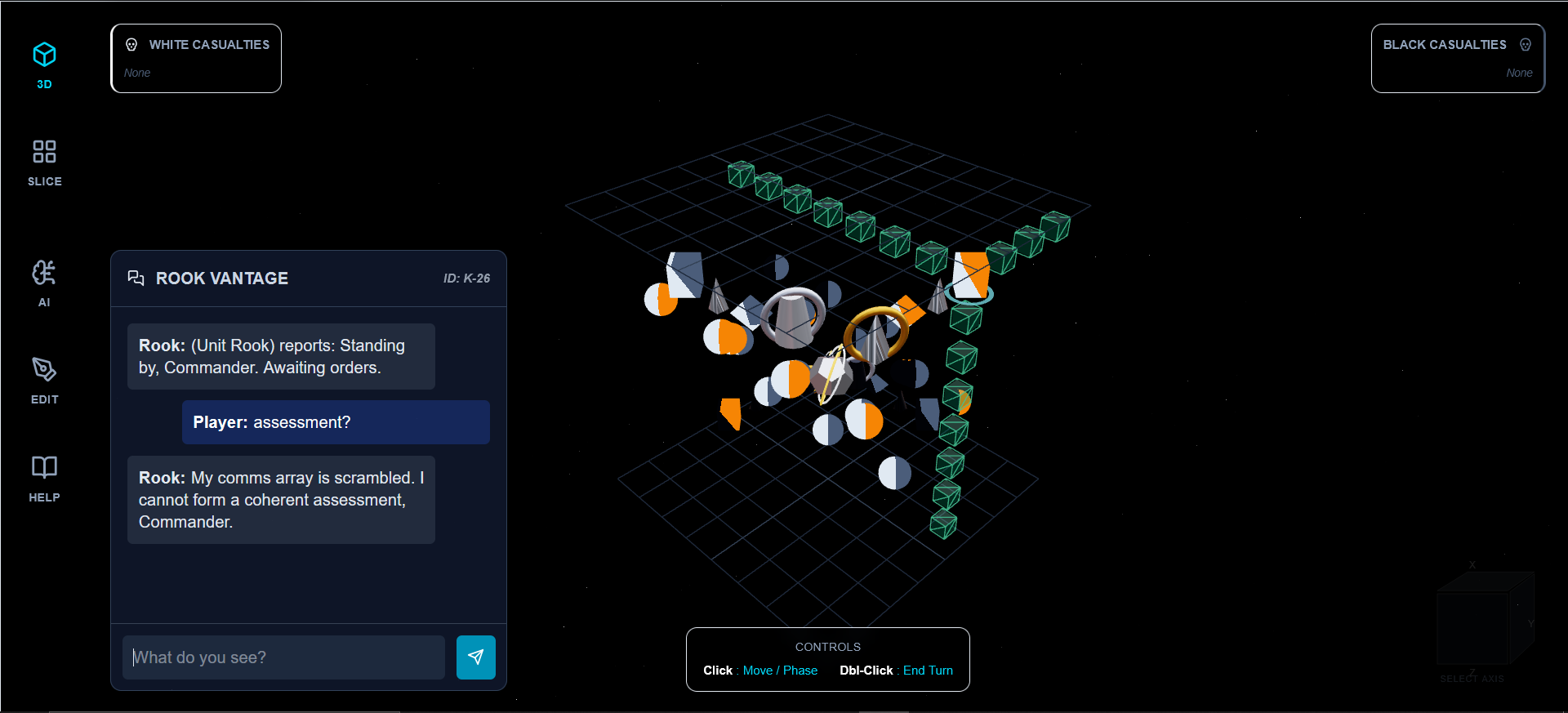This screenshot has width=1568, height=713.
Task: Click 'None' under White Casualties
Action: pos(137,73)
